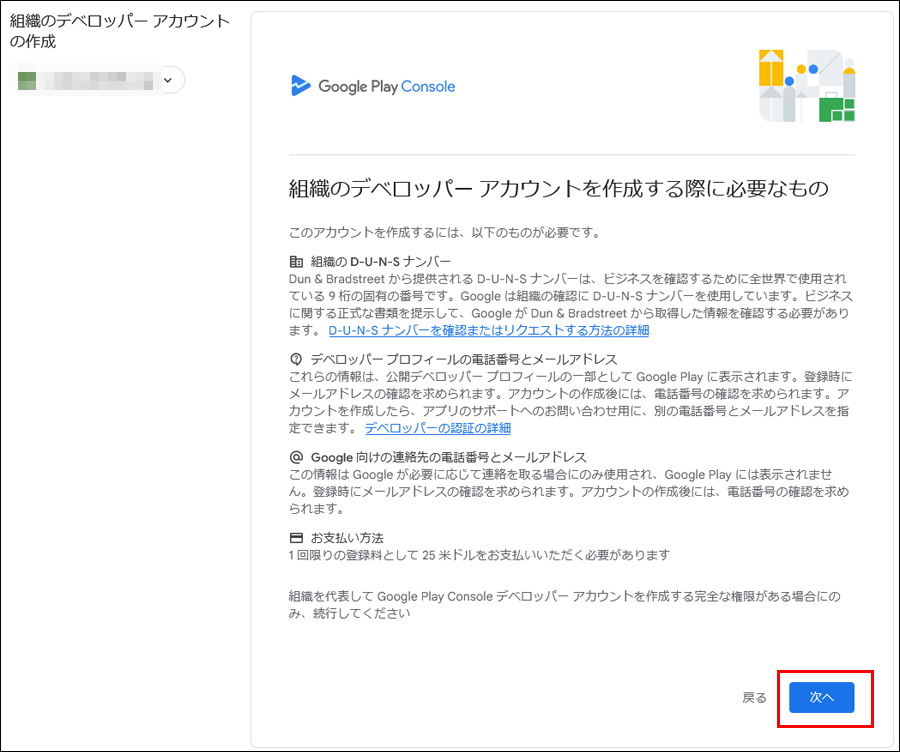The image size is (900, 752).
Task: Click the badge icon beside デベロッパー プロフィール
Action: (296, 360)
